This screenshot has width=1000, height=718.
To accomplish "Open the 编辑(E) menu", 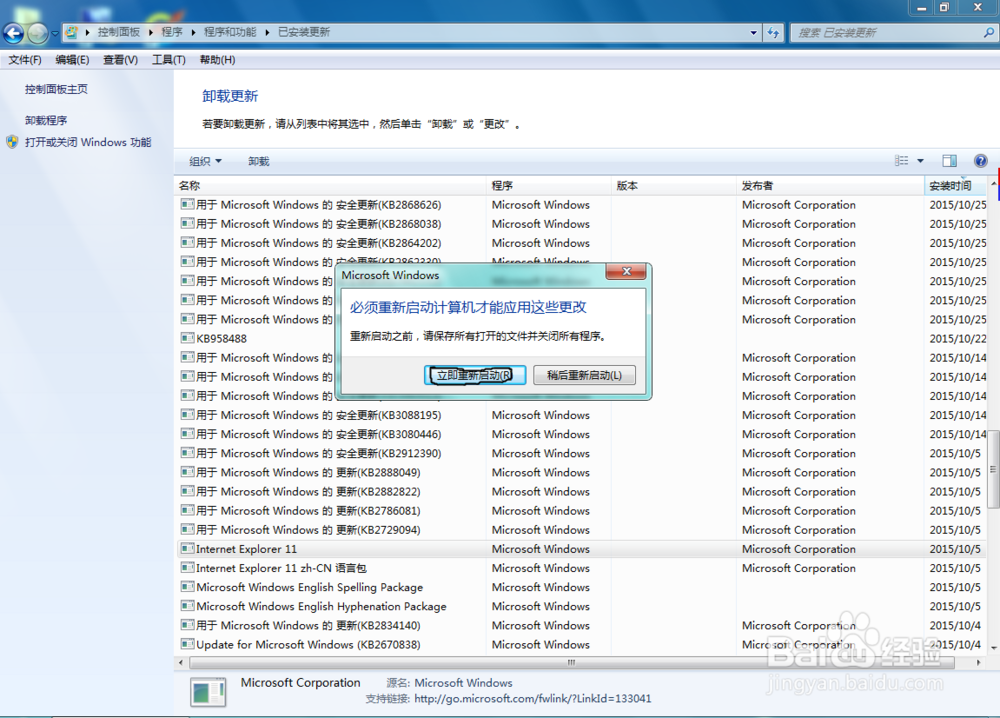I will click(72, 60).
